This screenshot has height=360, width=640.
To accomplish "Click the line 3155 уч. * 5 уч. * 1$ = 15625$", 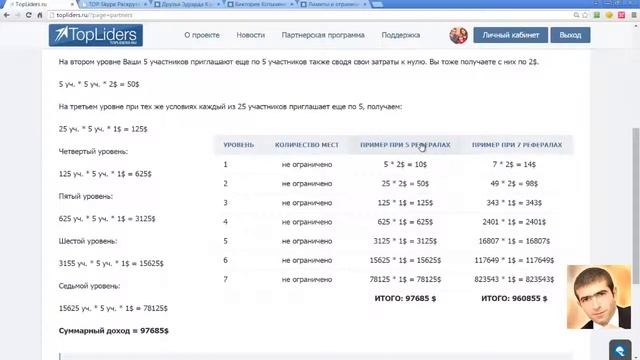I will click(x=111, y=264).
